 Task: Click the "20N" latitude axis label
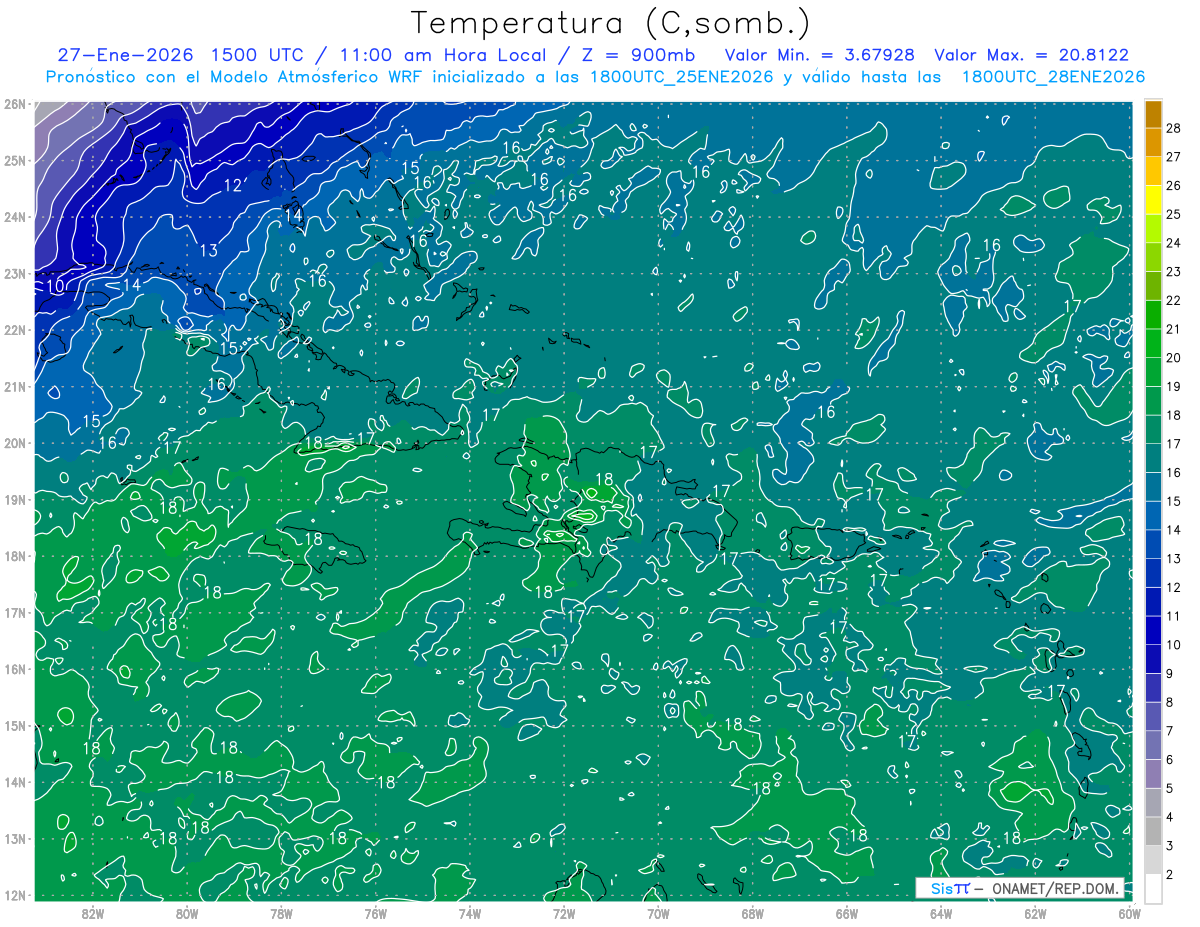[14, 442]
